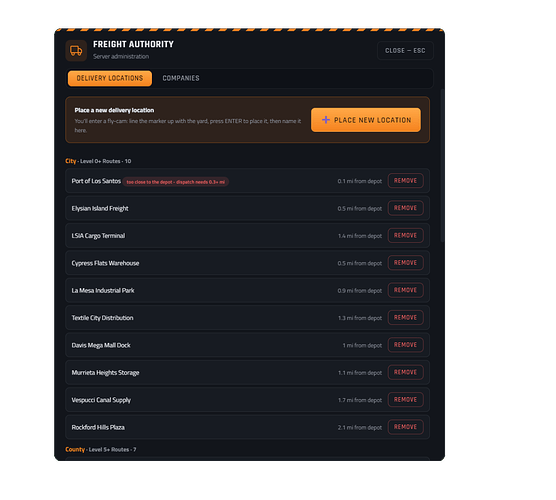Select the Elysian Island Freight name

pyautogui.click(x=100, y=208)
